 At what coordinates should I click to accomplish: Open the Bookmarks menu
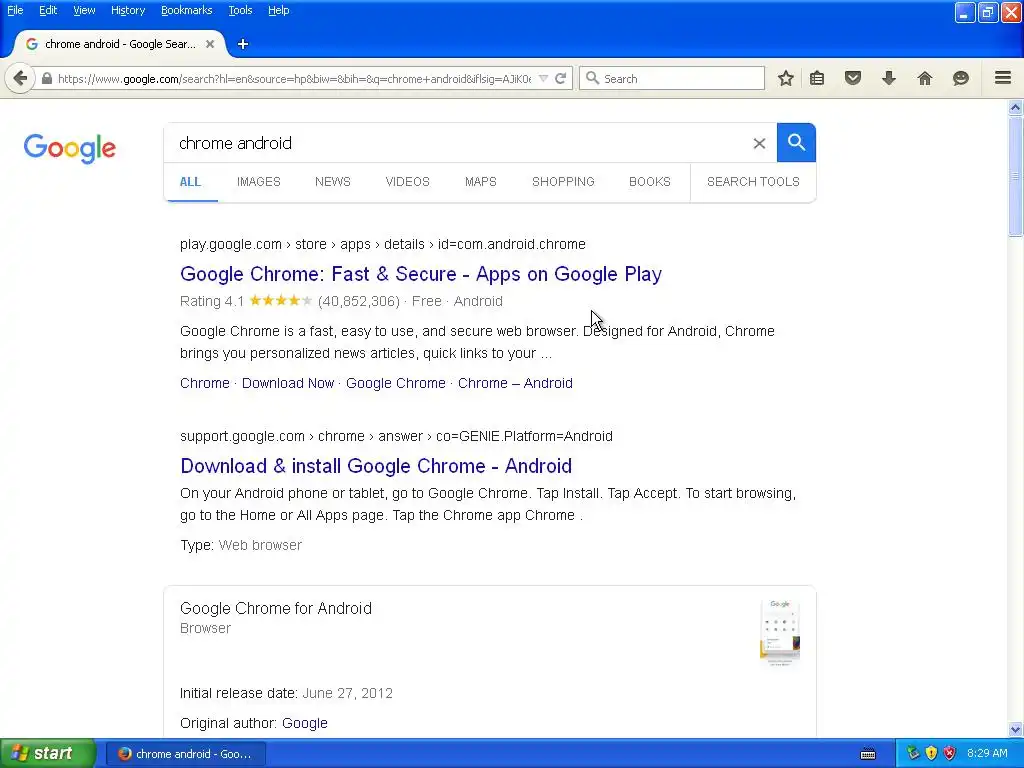[x=186, y=10]
